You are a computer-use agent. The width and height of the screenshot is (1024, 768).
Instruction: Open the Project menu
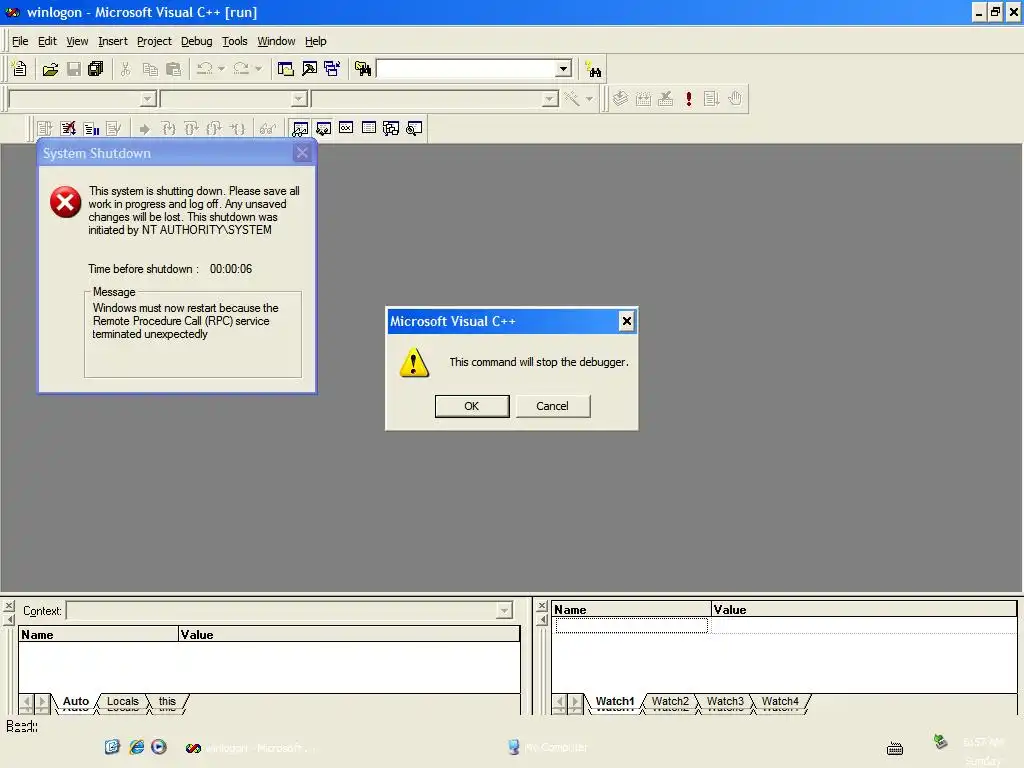click(154, 41)
